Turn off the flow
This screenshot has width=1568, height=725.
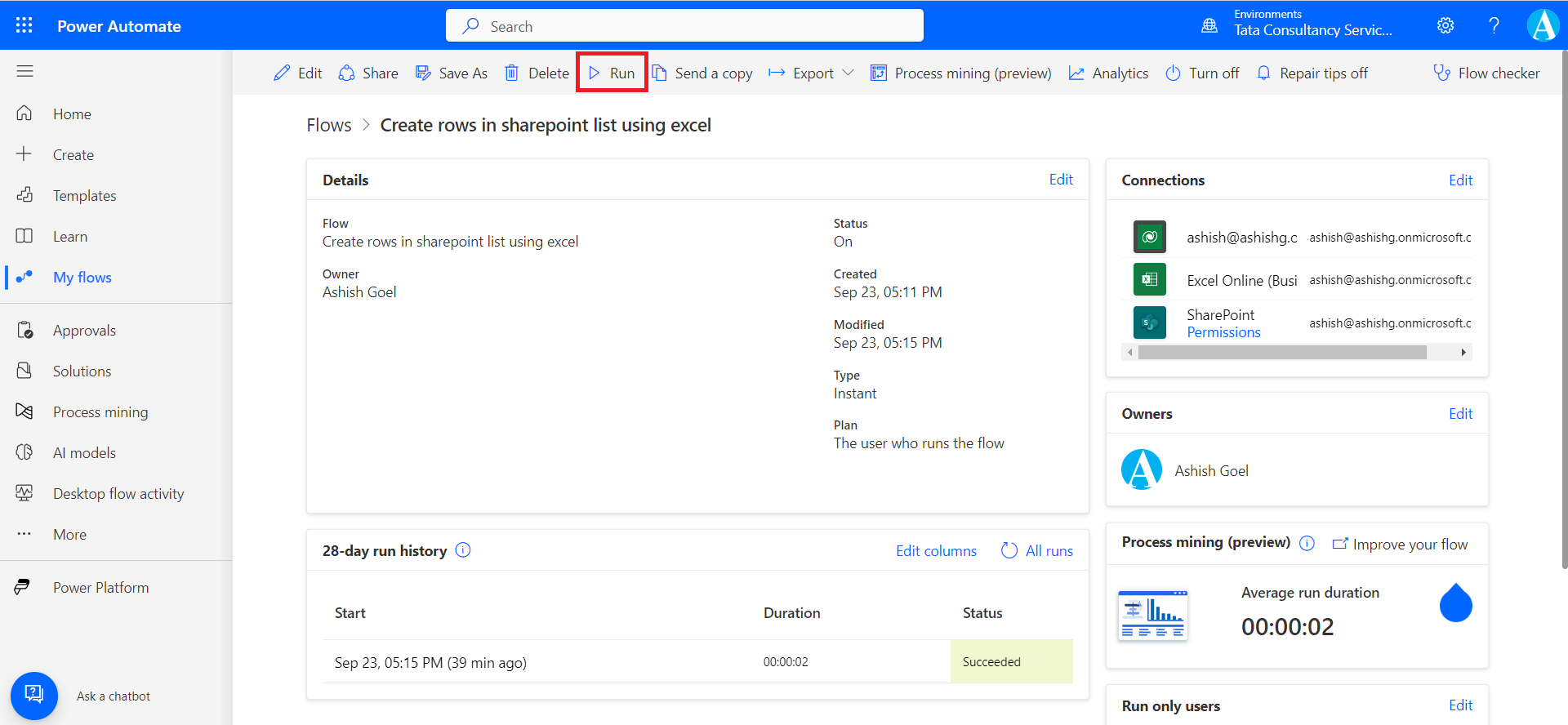[1202, 73]
